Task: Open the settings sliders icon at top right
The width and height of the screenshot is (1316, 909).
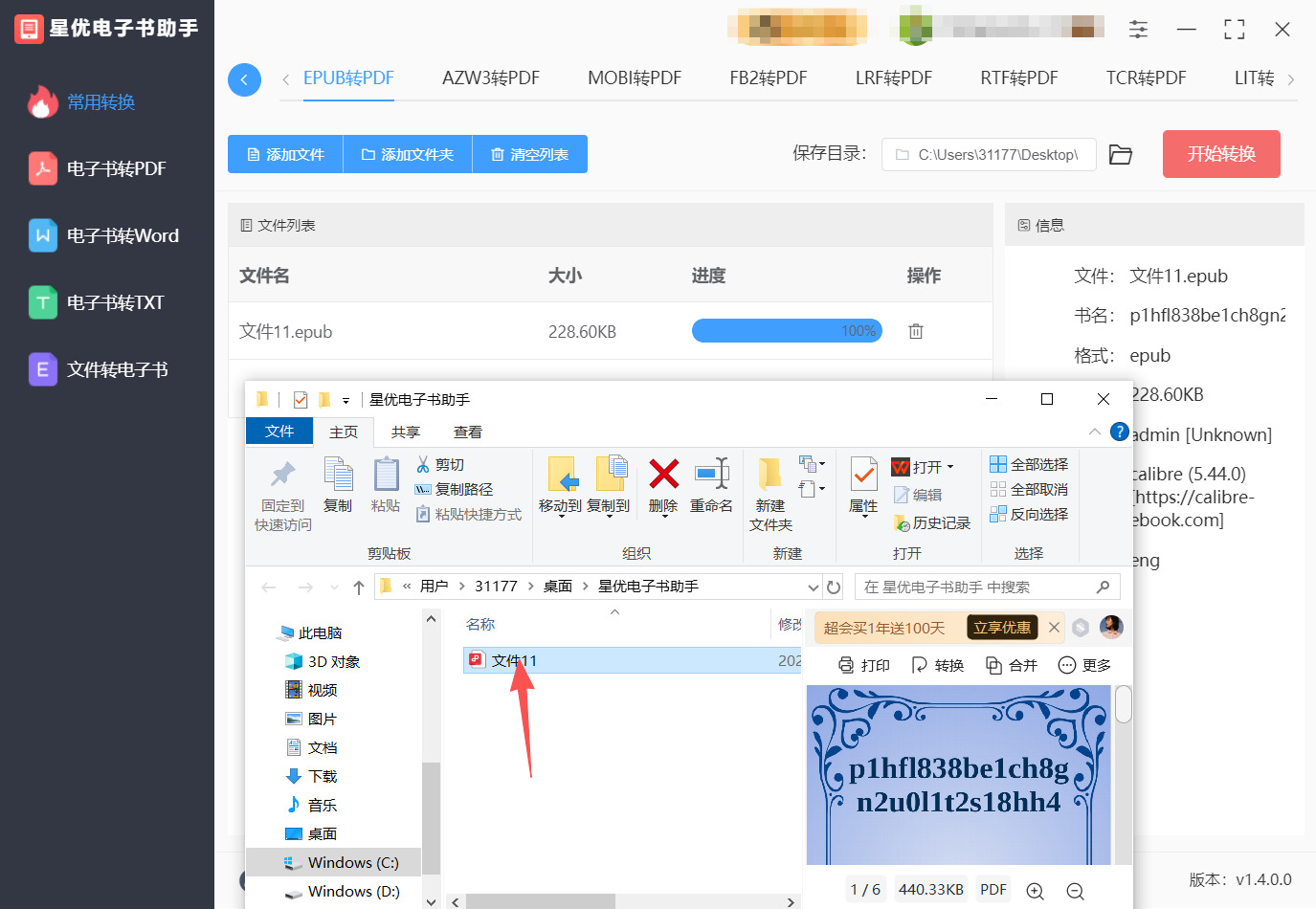Action: (x=1138, y=29)
